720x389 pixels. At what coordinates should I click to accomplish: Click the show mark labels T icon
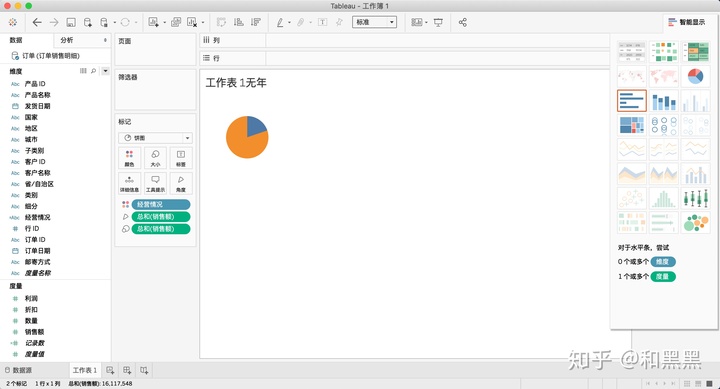pyautogui.click(x=322, y=22)
